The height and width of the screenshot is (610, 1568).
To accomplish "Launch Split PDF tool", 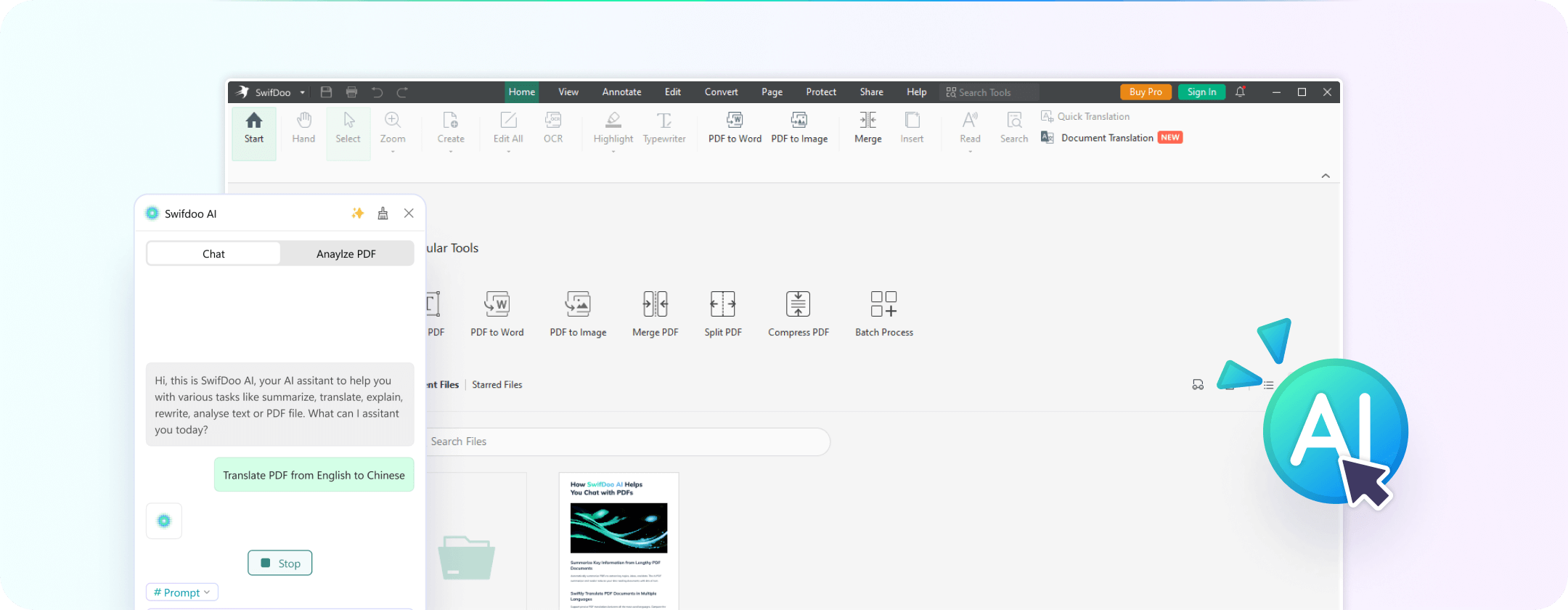I will coord(723,314).
